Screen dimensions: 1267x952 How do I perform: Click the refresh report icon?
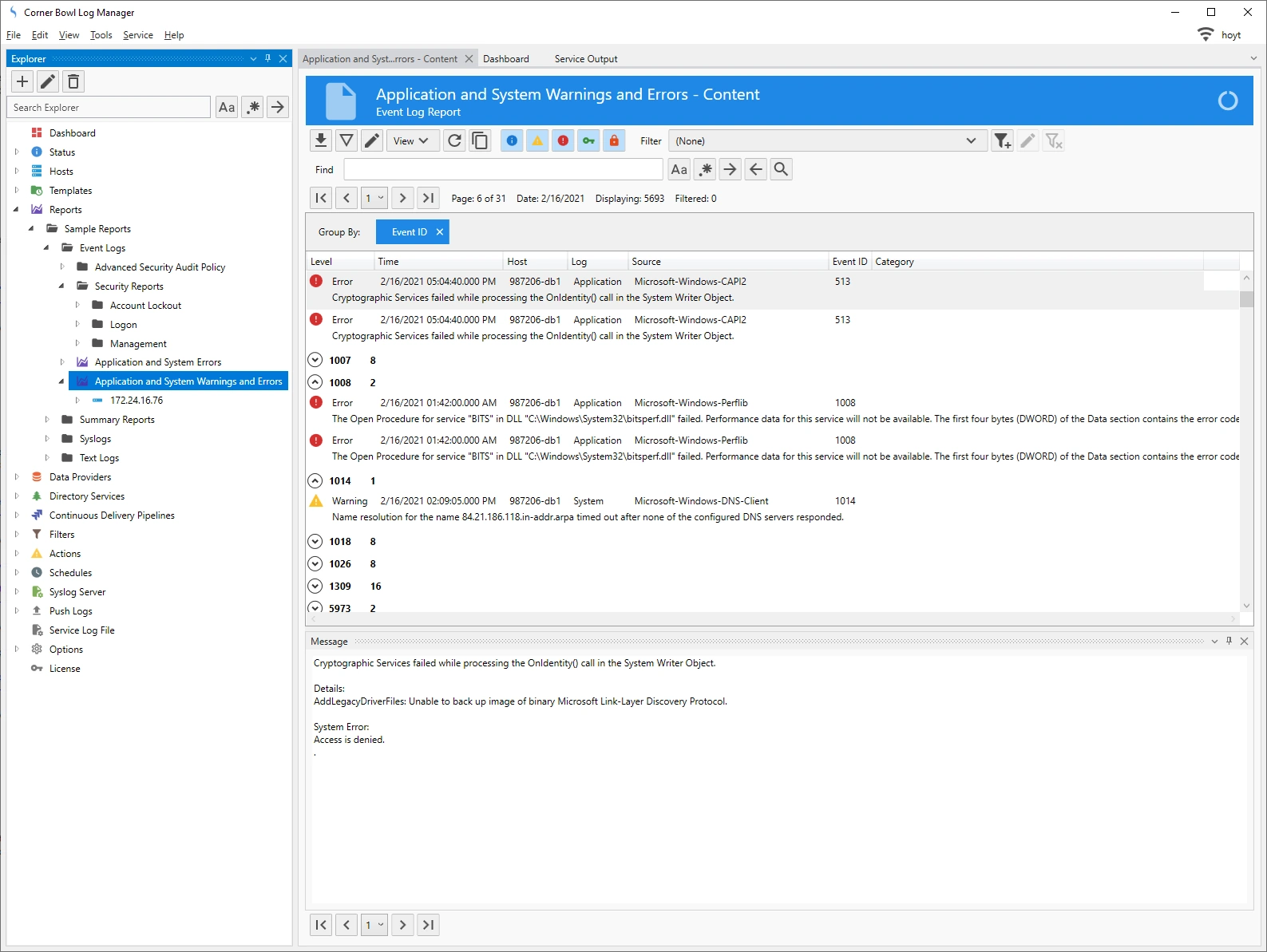pos(454,141)
